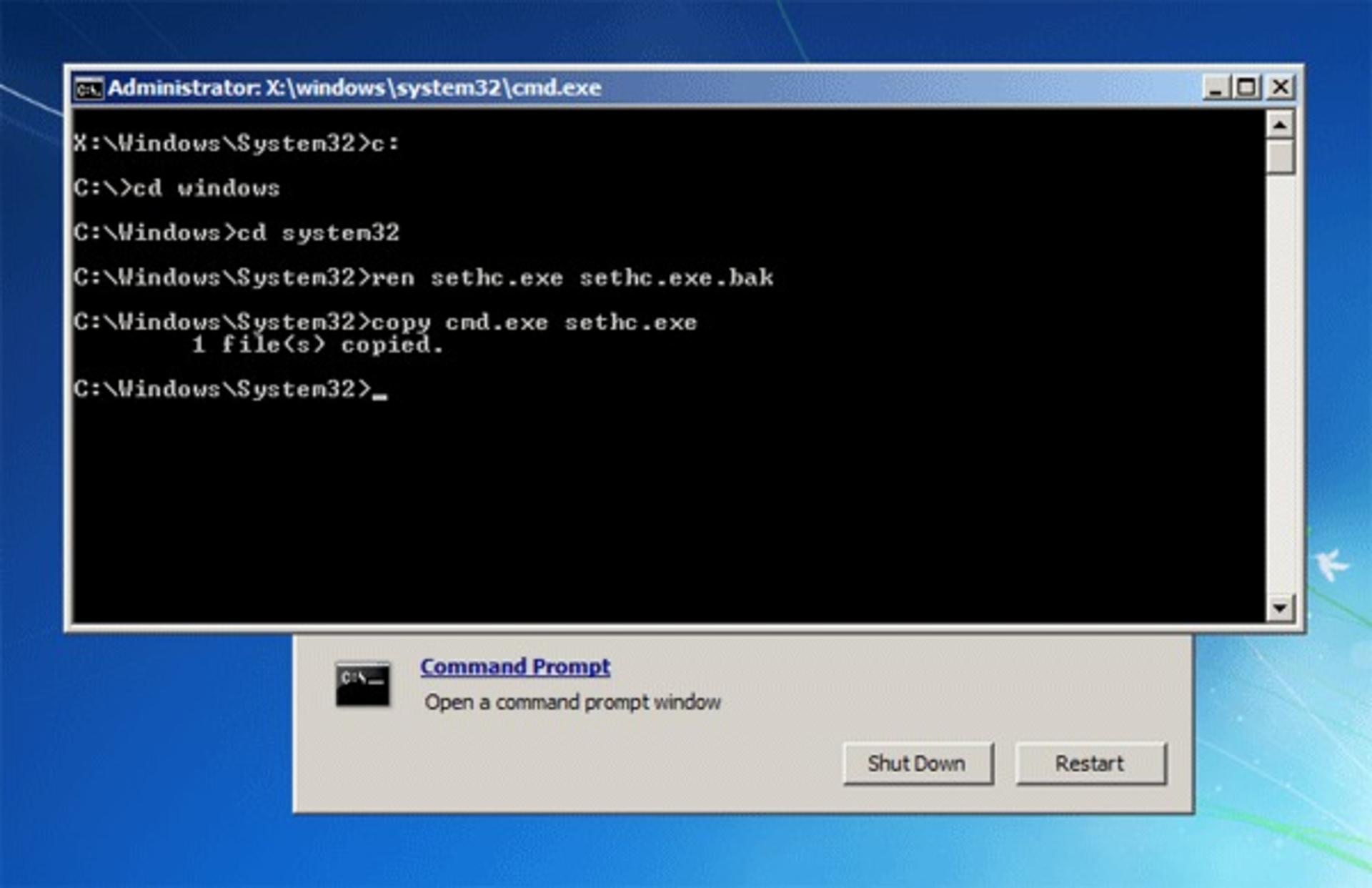Close the Administrator cmd.exe window
The image size is (1372, 888).
tap(1281, 88)
